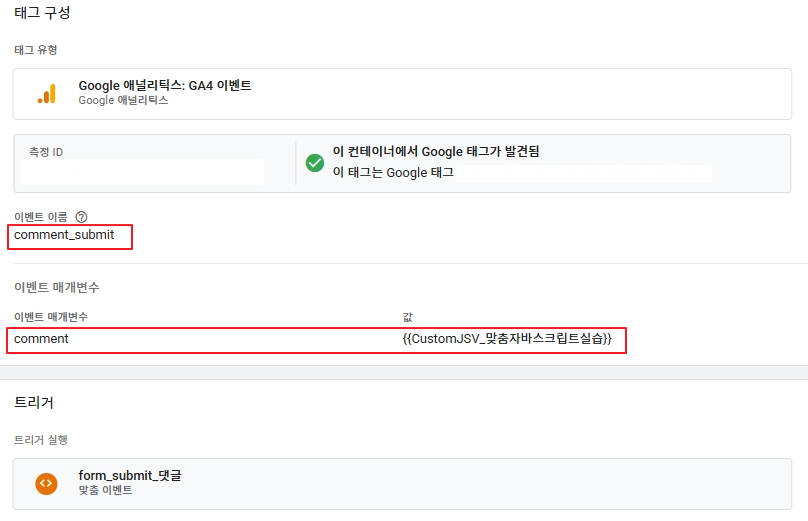Click the Google Analytics bar chart icon

tap(46, 94)
